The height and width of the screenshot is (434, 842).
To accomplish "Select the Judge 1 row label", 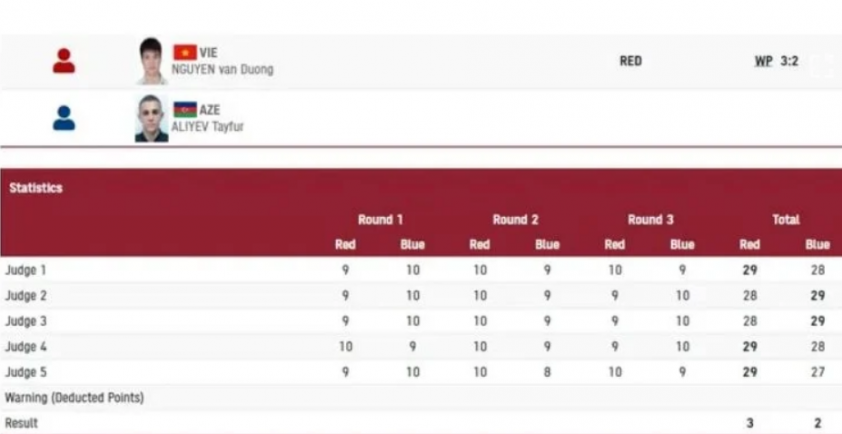I will point(26,270).
